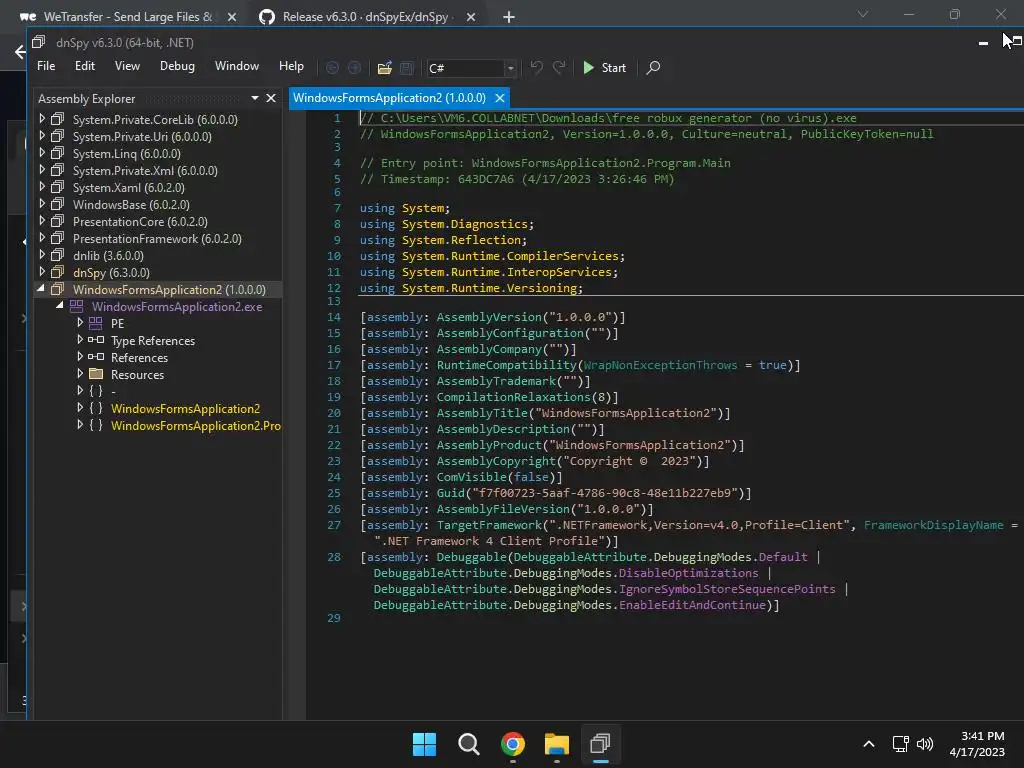Expand the System.Linq node
The image size is (1024, 768).
click(42, 153)
